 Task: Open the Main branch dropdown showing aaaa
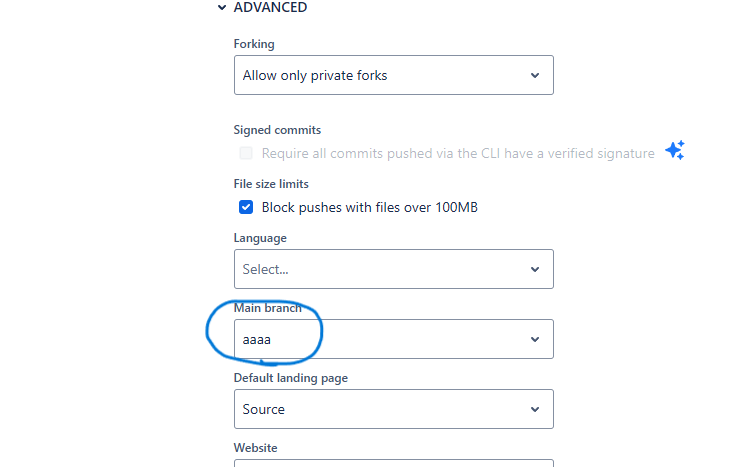coord(393,339)
